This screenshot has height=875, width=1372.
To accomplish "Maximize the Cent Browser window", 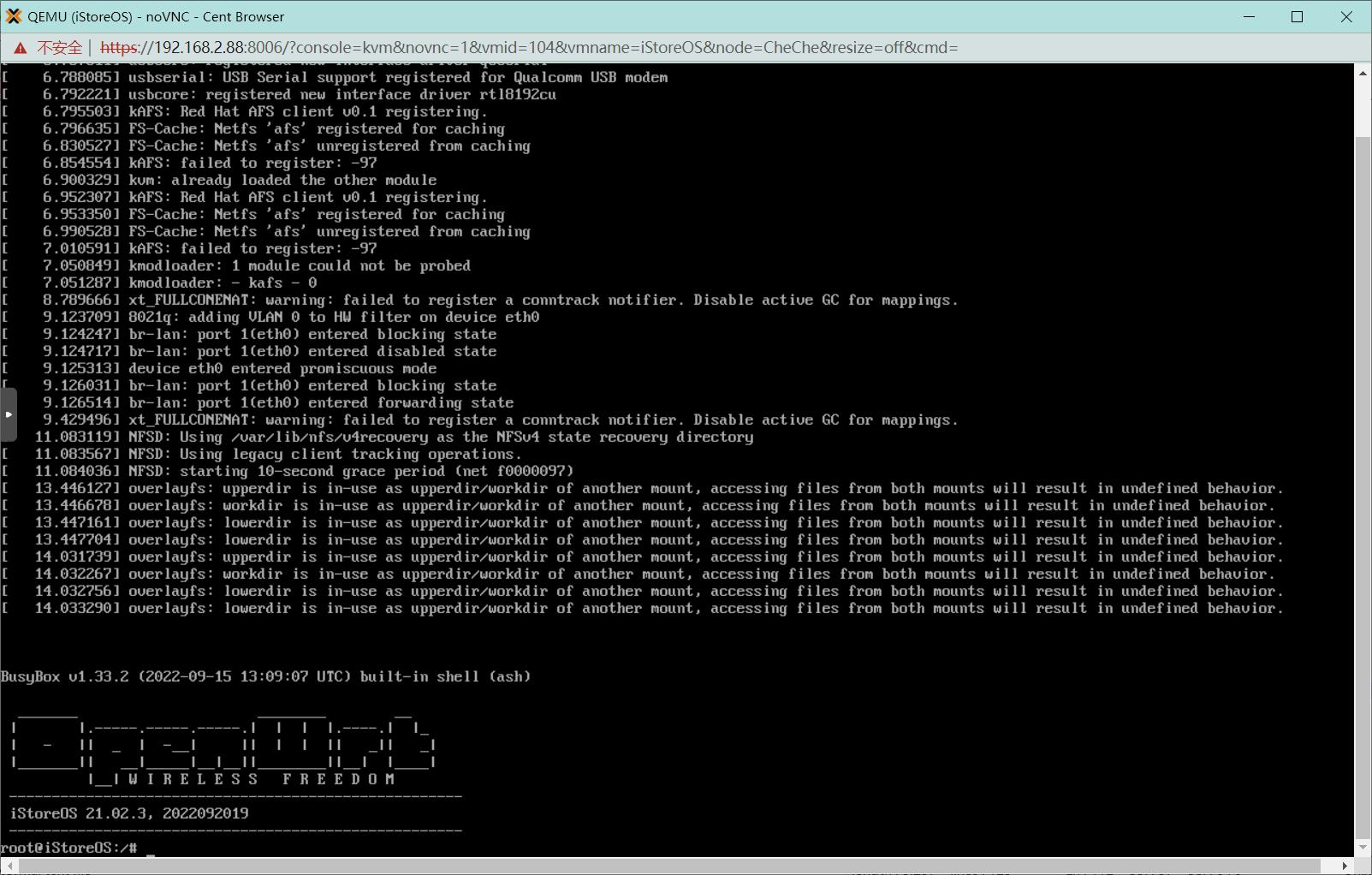I will pos(1298,17).
